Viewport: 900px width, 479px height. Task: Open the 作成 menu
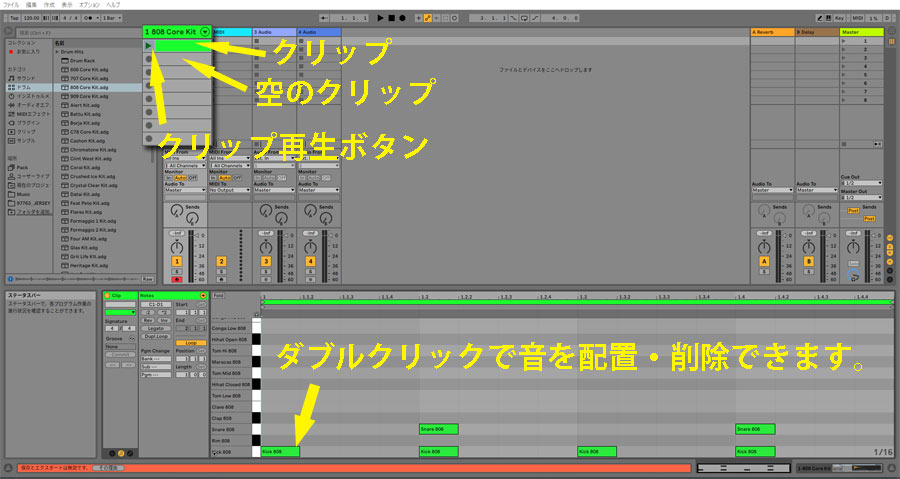coord(49,5)
